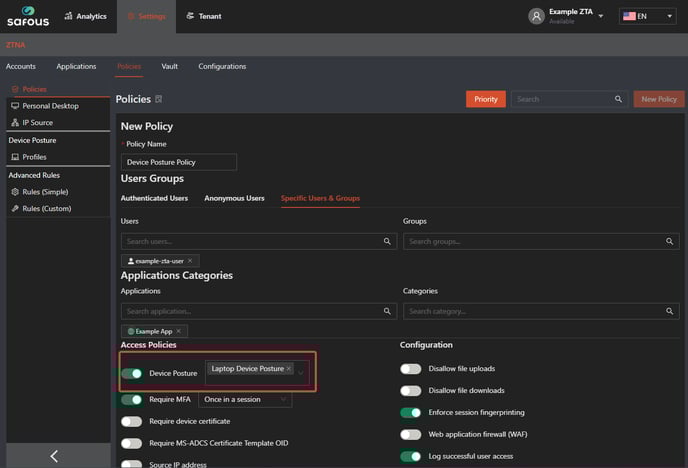
Task: Toggle the Source IP address switch
Action: click(132, 464)
